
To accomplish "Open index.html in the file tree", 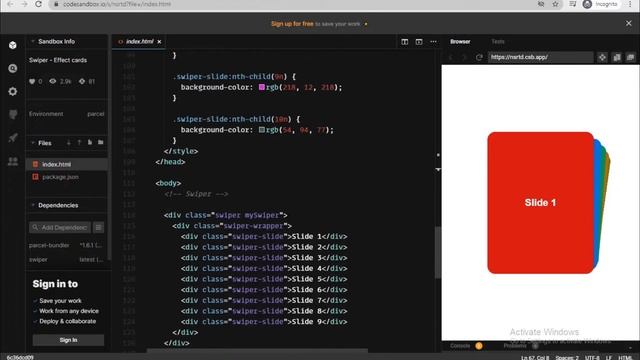I will [x=67, y=164].
